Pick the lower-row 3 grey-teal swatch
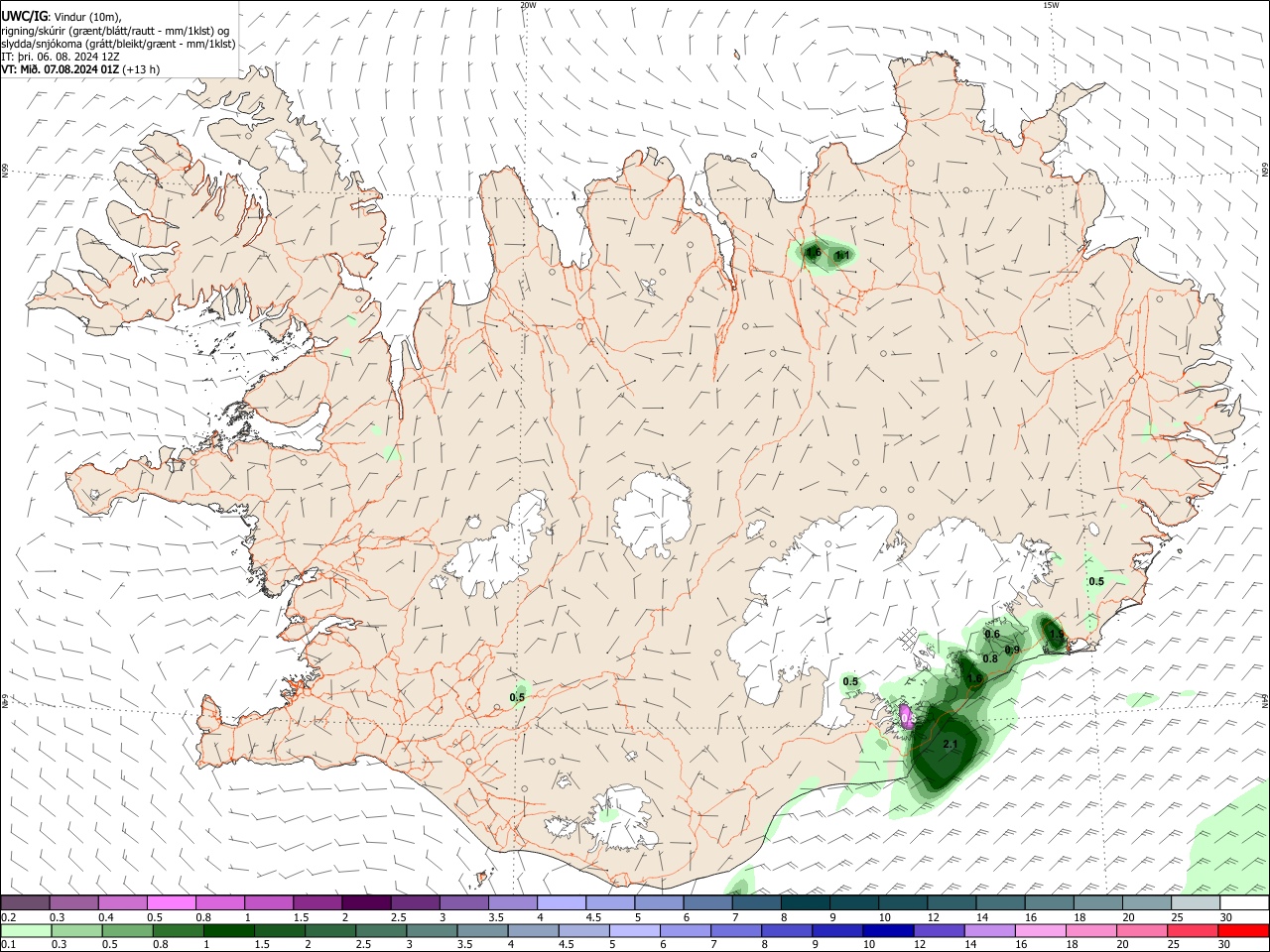Image resolution: width=1270 pixels, height=952 pixels. [432, 930]
